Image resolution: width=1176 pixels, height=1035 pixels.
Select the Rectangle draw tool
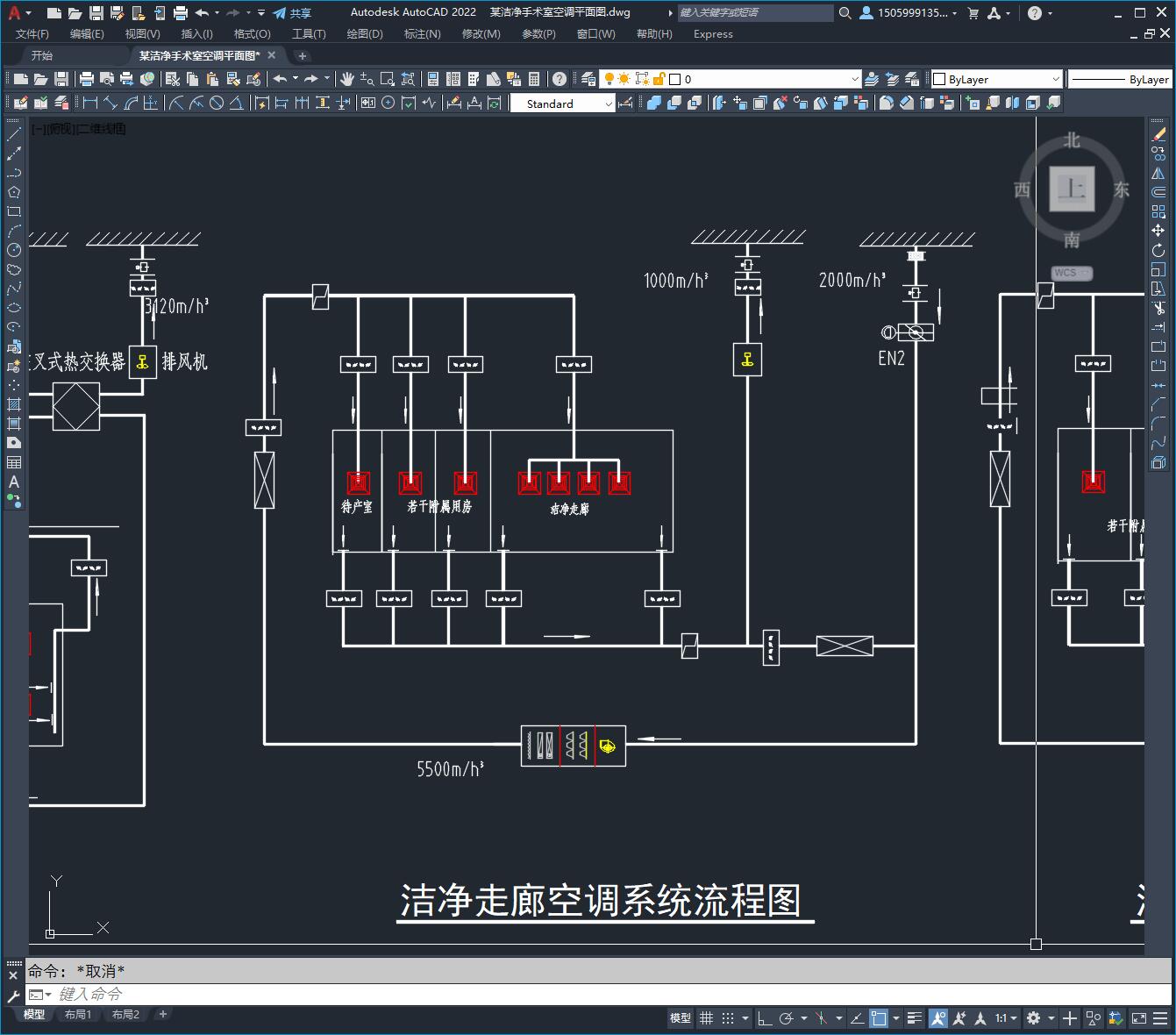coord(14,211)
